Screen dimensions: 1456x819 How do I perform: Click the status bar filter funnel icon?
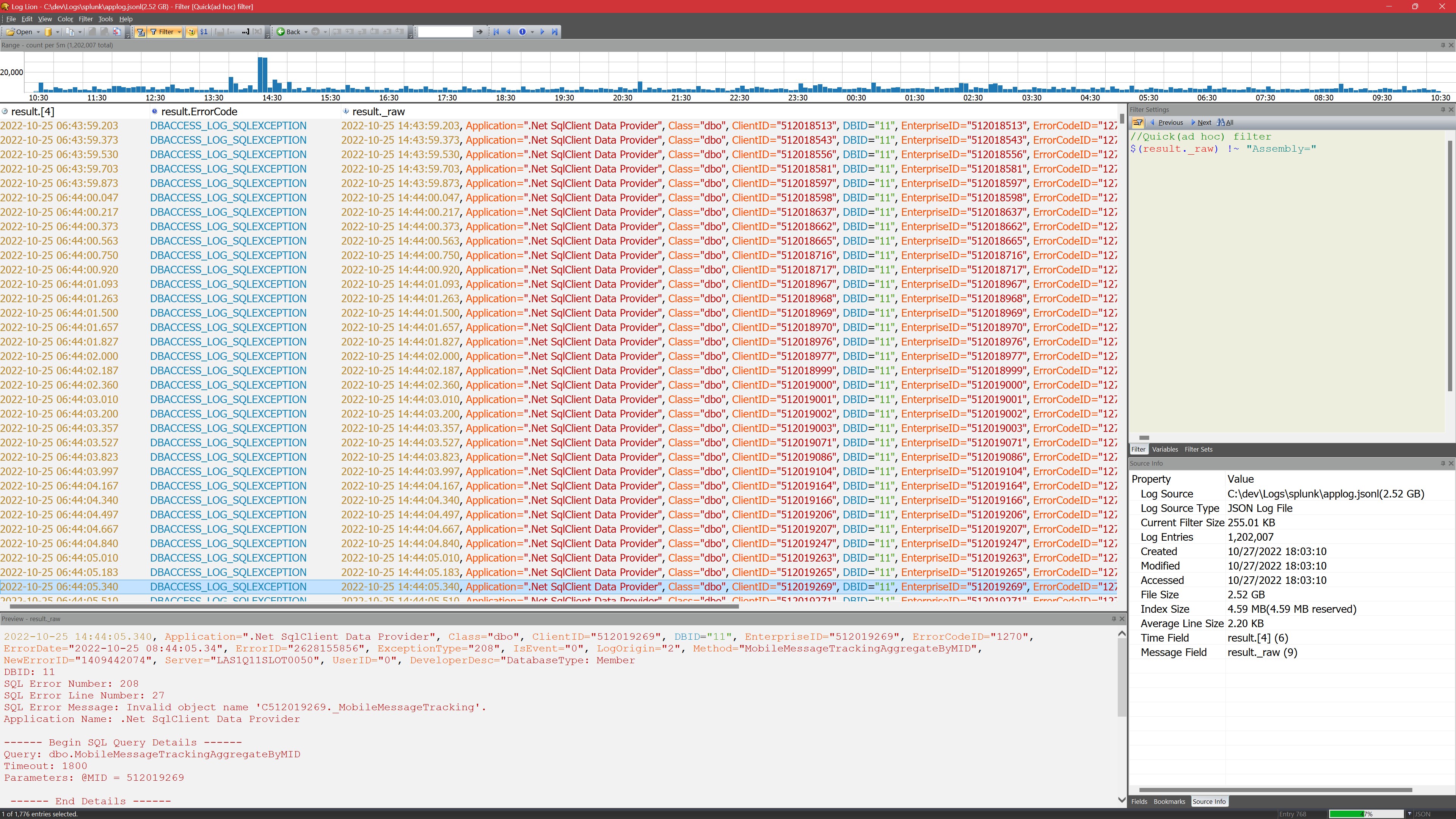(1409, 814)
